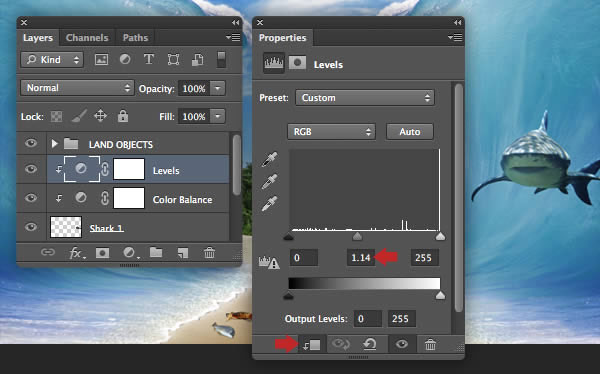Filter layers by smart object icon
Viewport: 600px width, 374px height.
(x=197, y=59)
